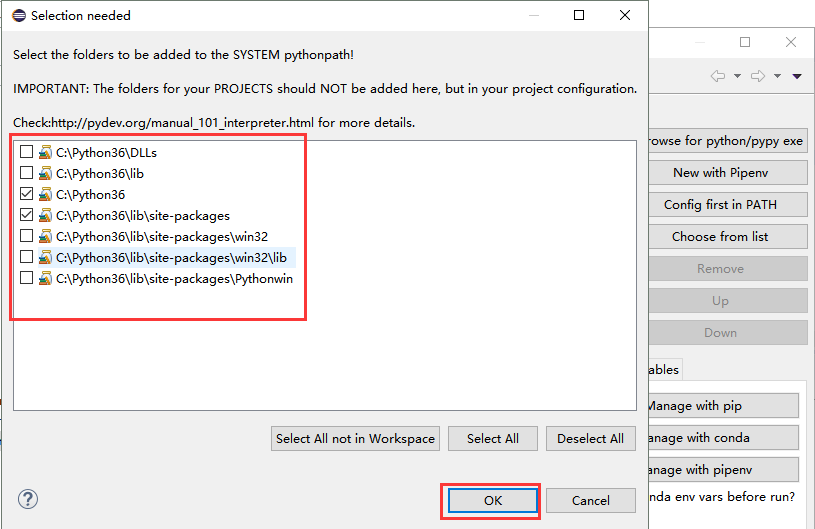Viewport: 815px width, 529px height.
Task: Click the Manage with conda button
Action: pos(724,438)
